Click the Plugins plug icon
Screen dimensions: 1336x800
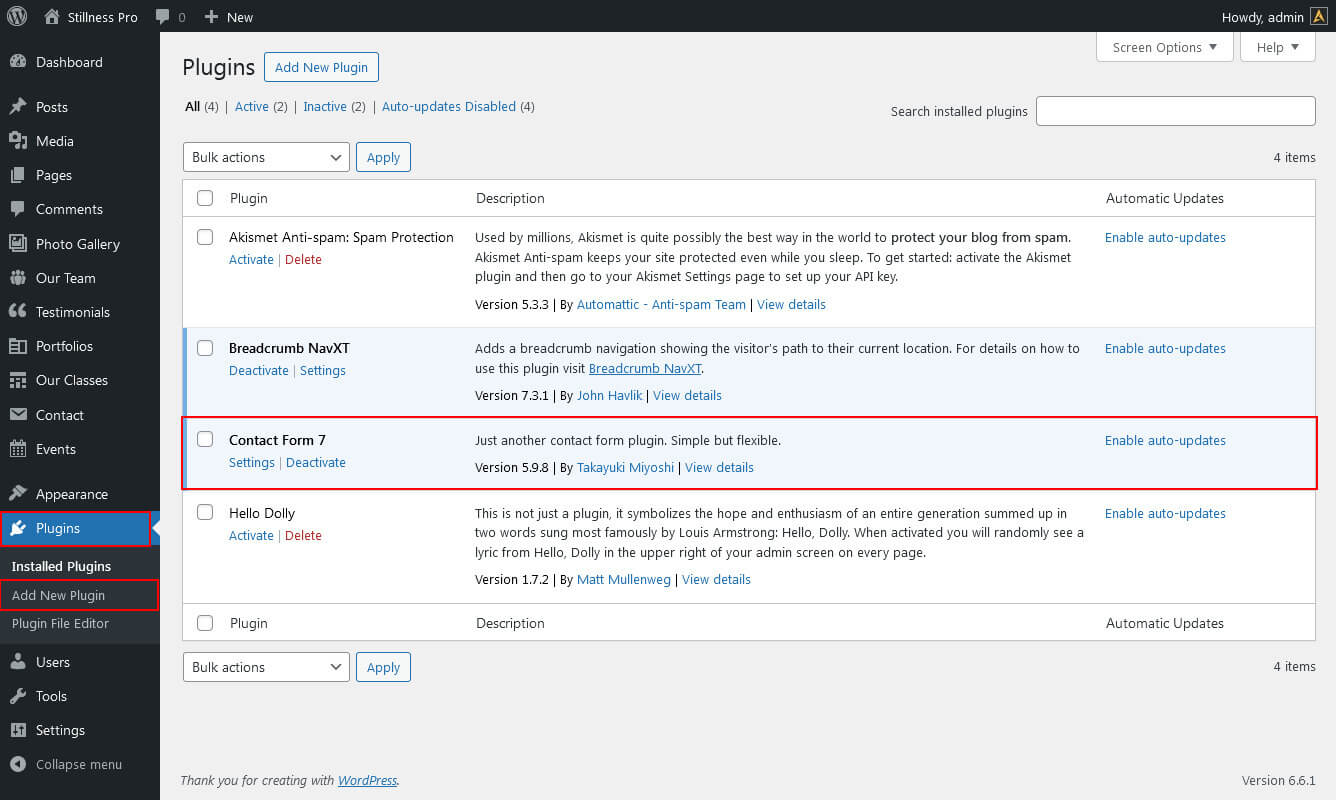point(18,528)
